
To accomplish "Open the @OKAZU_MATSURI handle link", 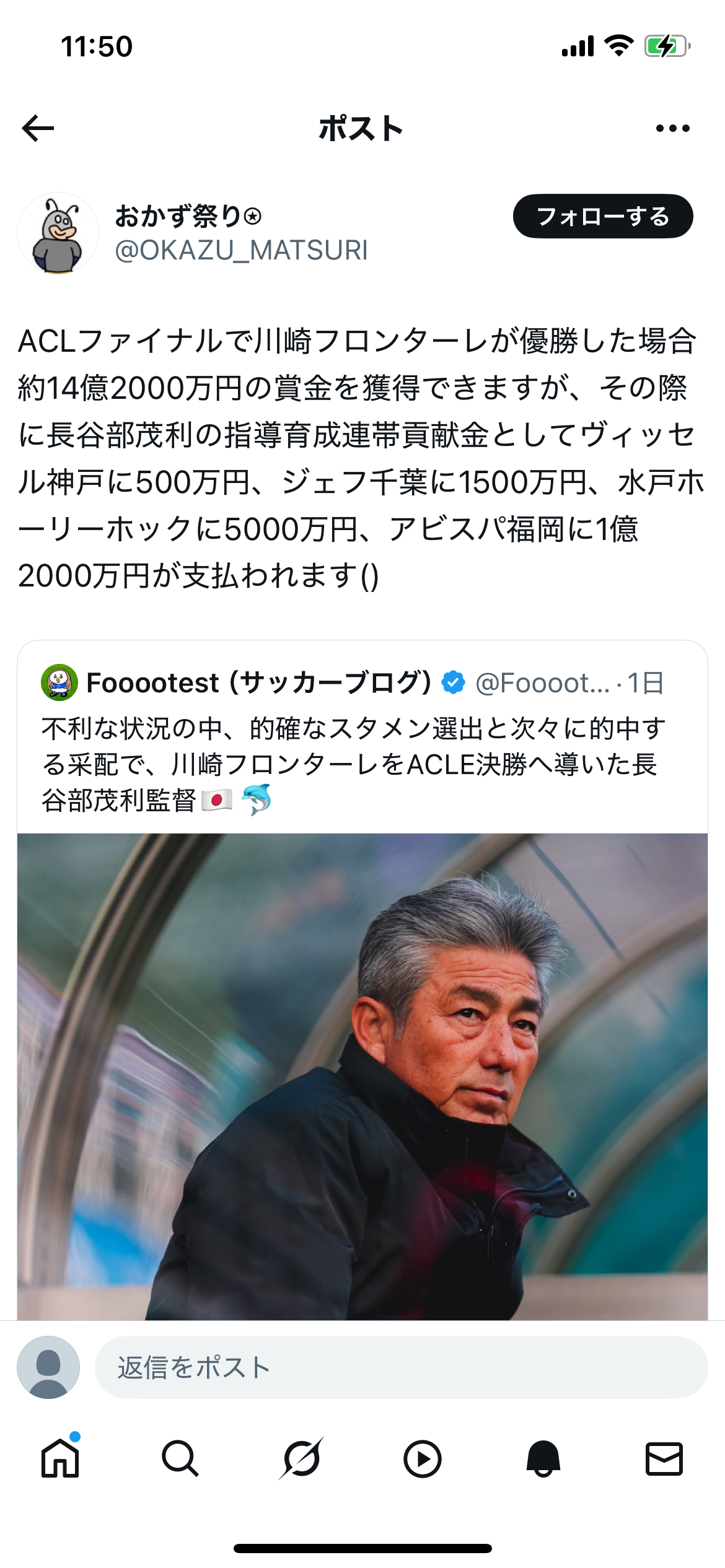I will 241,250.
